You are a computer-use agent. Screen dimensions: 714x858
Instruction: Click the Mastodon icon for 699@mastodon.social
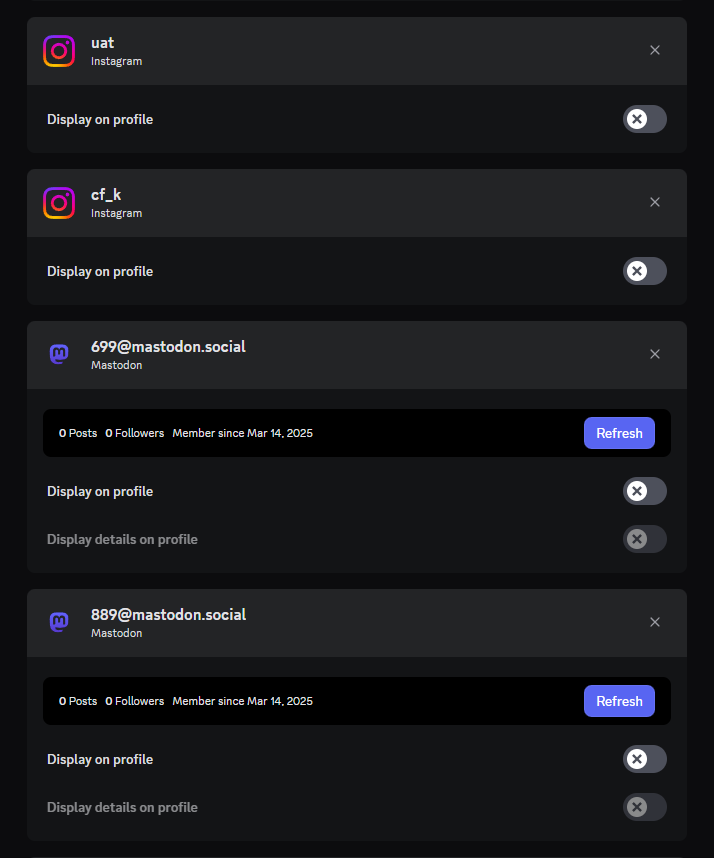coord(59,355)
